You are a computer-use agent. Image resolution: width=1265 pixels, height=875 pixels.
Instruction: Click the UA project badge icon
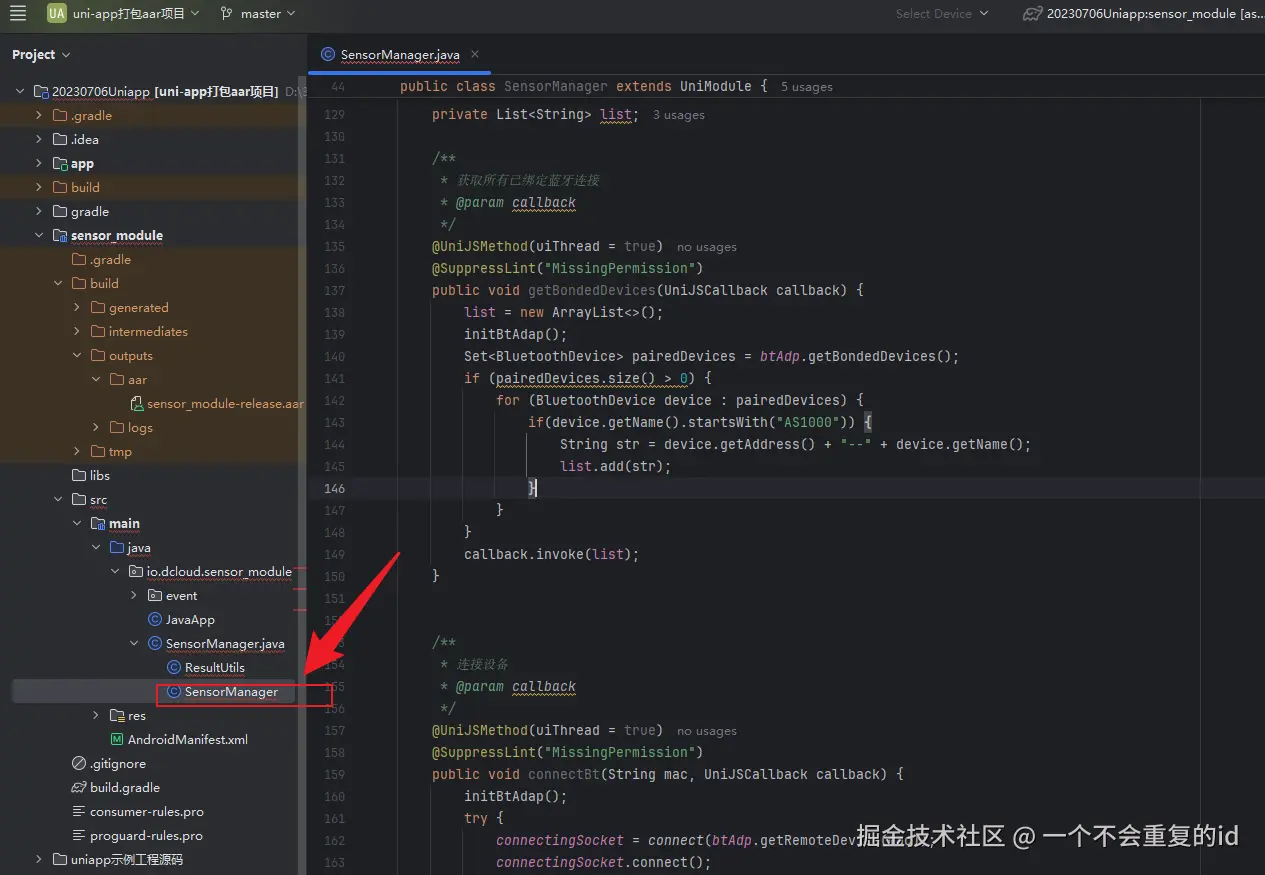[56, 13]
